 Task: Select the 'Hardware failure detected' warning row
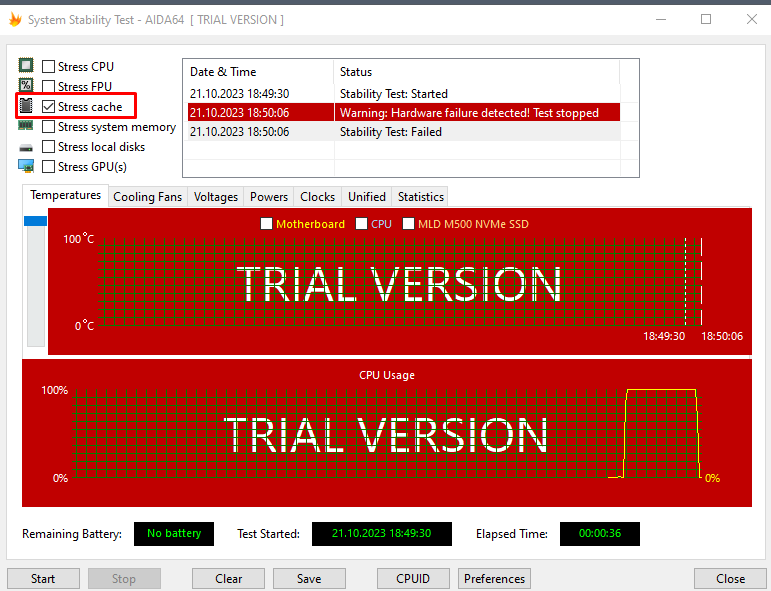point(404,113)
